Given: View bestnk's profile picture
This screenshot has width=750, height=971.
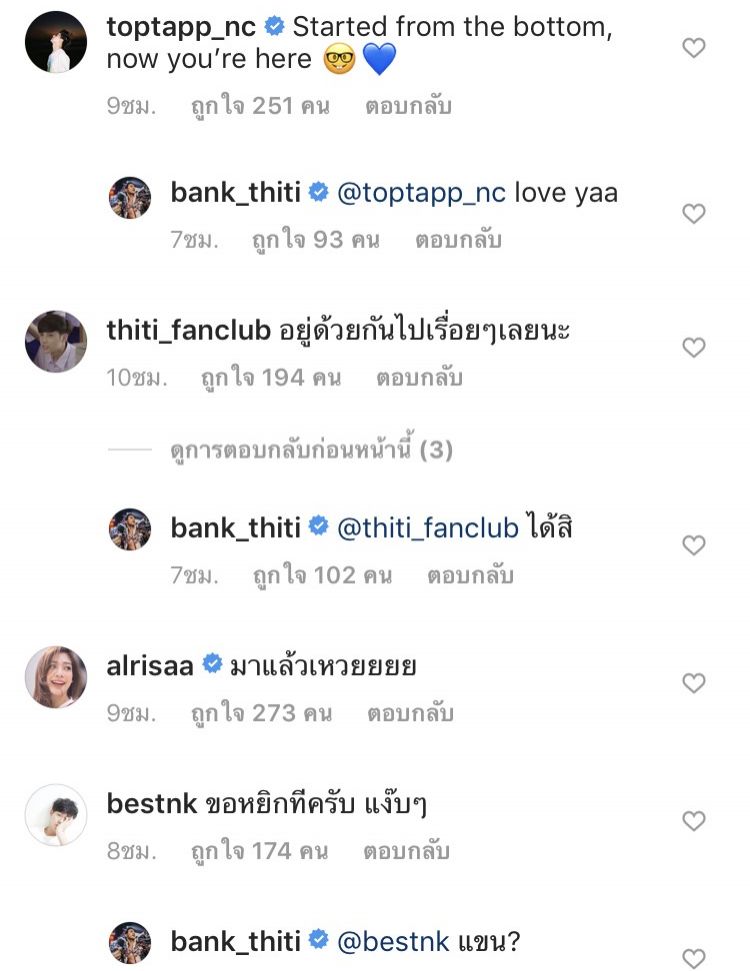Looking at the screenshot, I should pyautogui.click(x=55, y=815).
